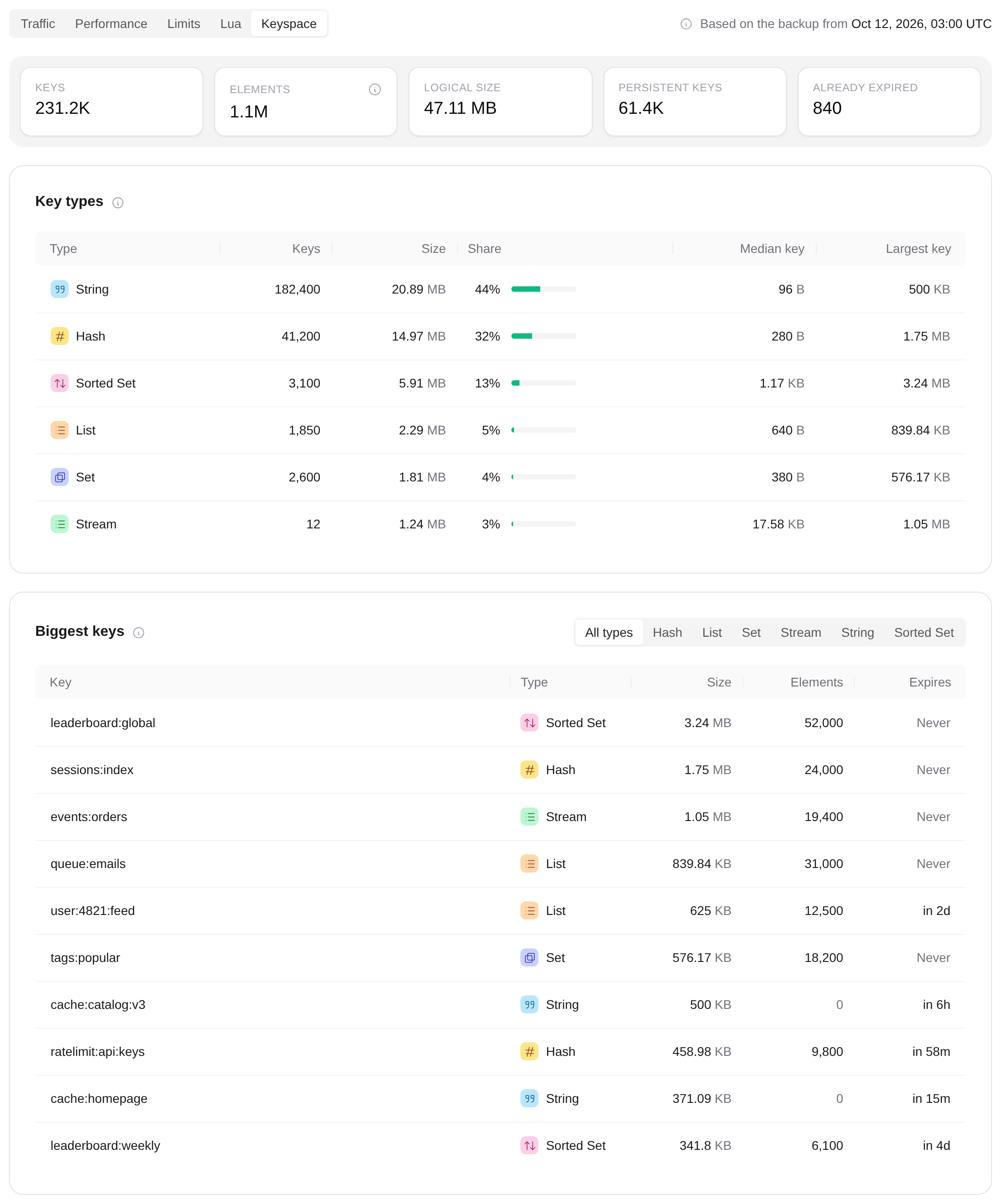Open the Lua tab

230,24
